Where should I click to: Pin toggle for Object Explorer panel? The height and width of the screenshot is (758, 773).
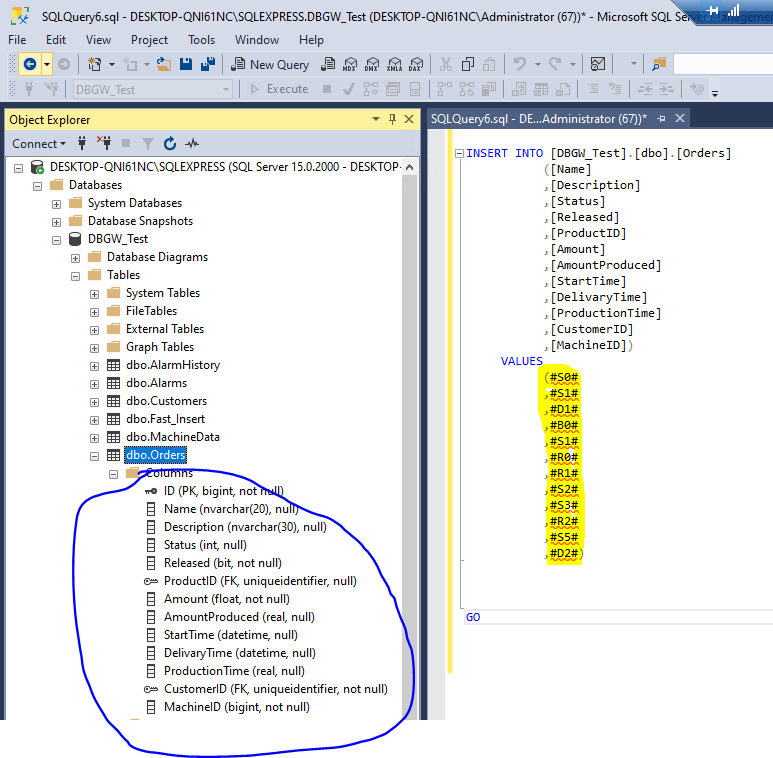pyautogui.click(x=392, y=119)
